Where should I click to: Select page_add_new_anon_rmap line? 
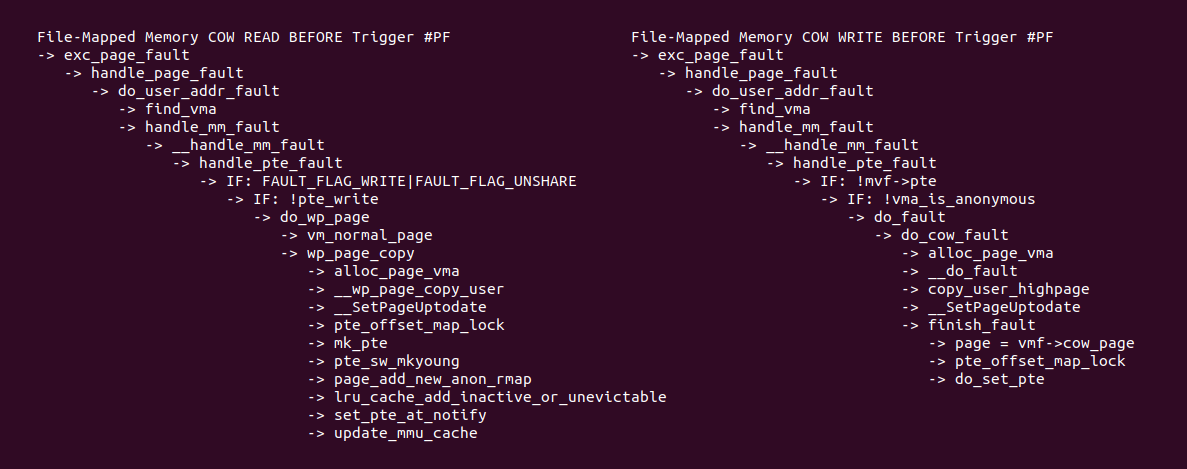(x=432, y=379)
